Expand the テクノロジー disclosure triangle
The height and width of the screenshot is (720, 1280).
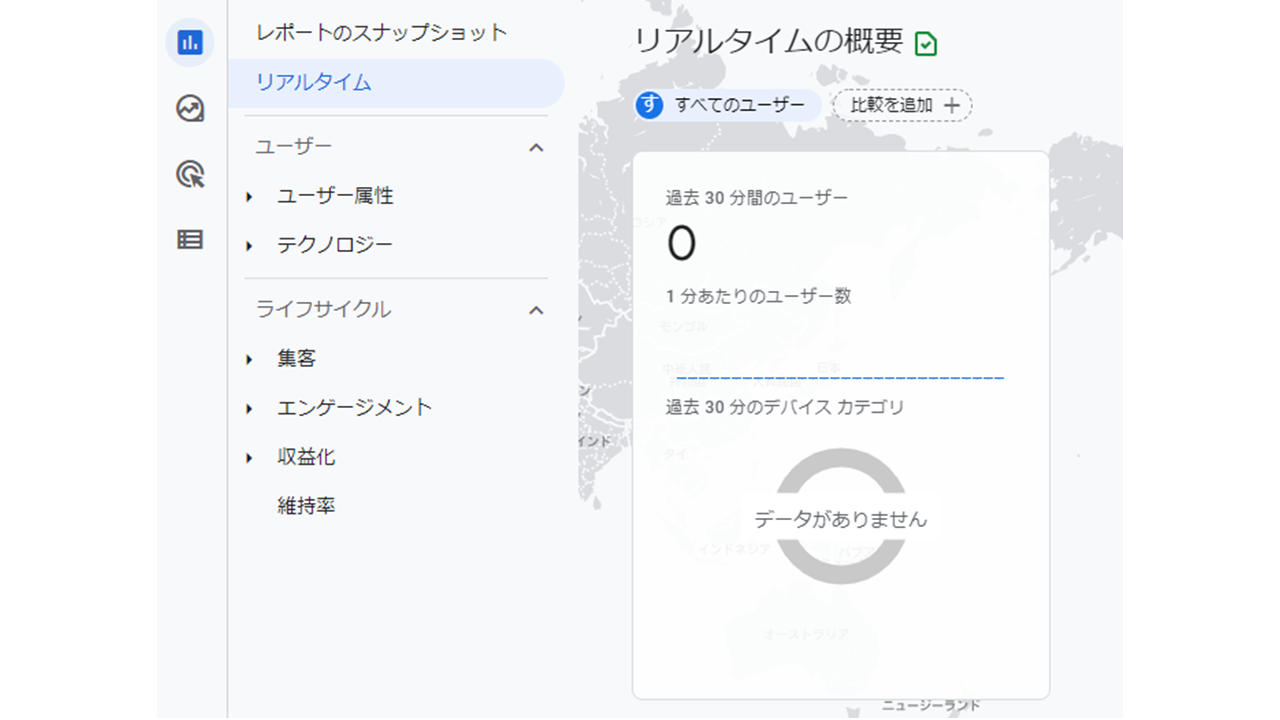pyautogui.click(x=248, y=245)
